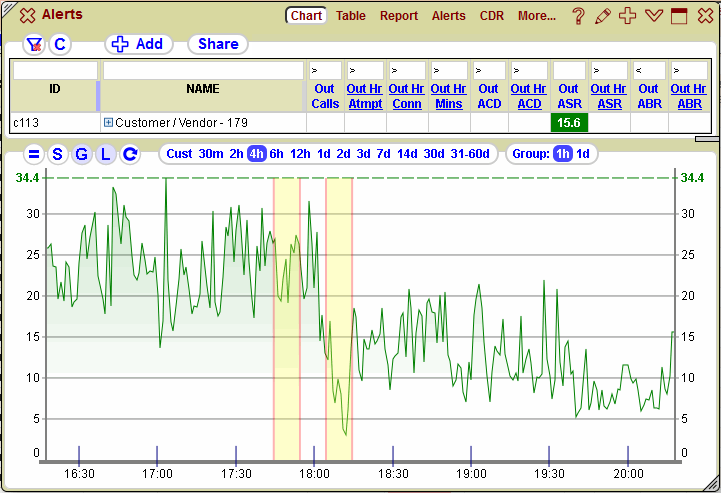Sort by Out Hr ACD column
721x493 pixels.
[529, 96]
